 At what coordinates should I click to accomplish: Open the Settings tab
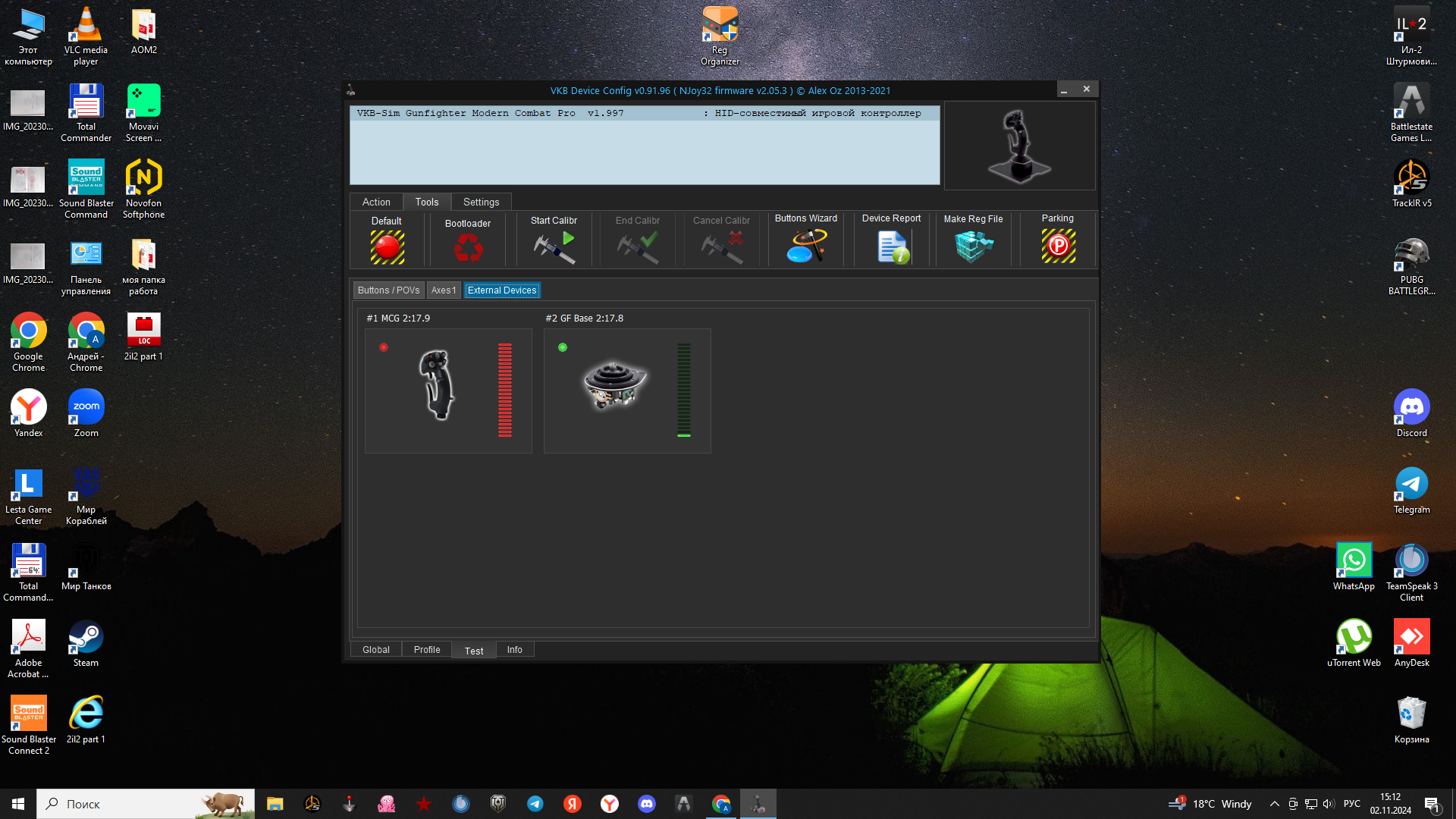coord(481,202)
